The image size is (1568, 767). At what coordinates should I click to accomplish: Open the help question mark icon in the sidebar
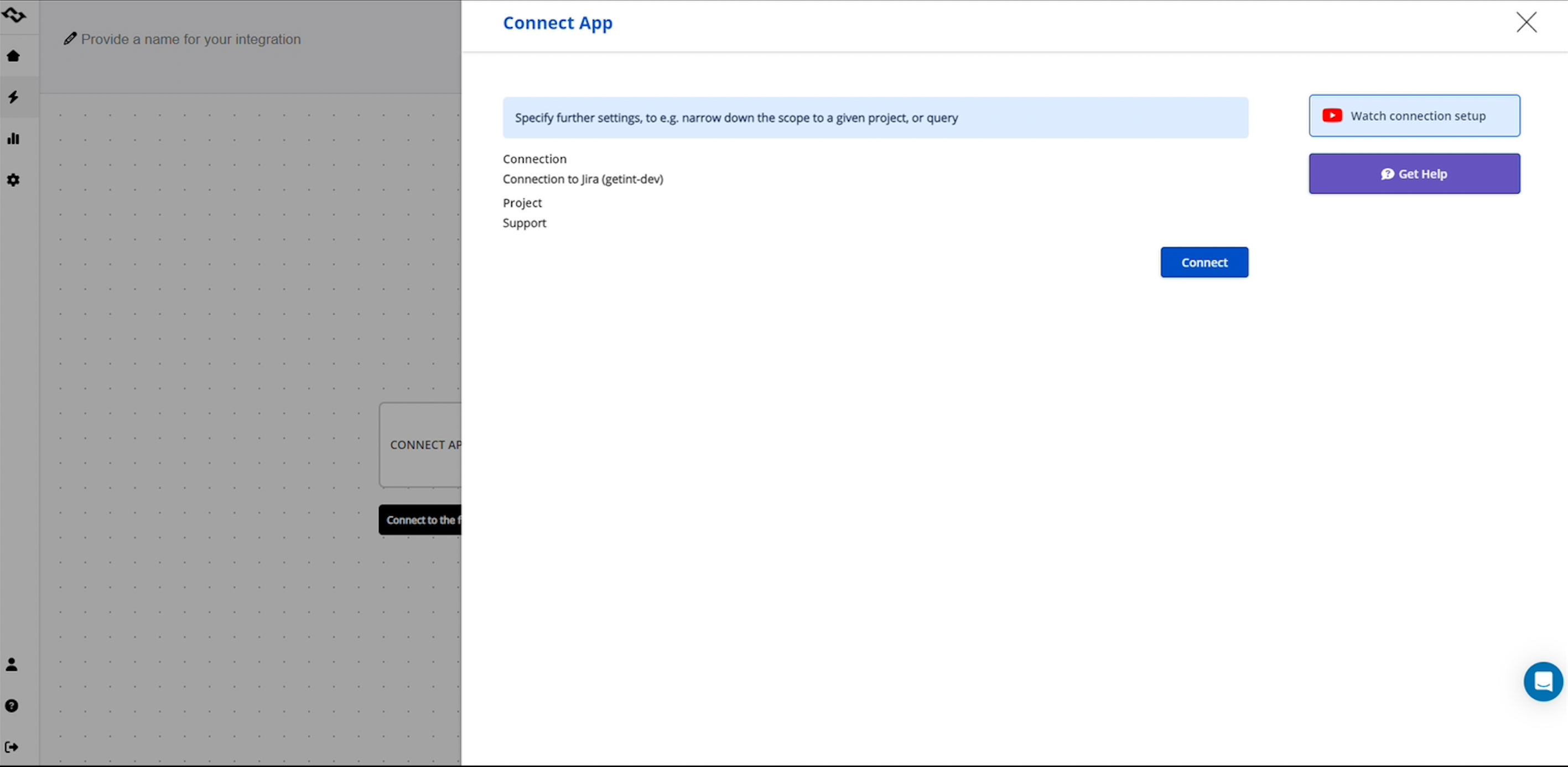pos(12,706)
